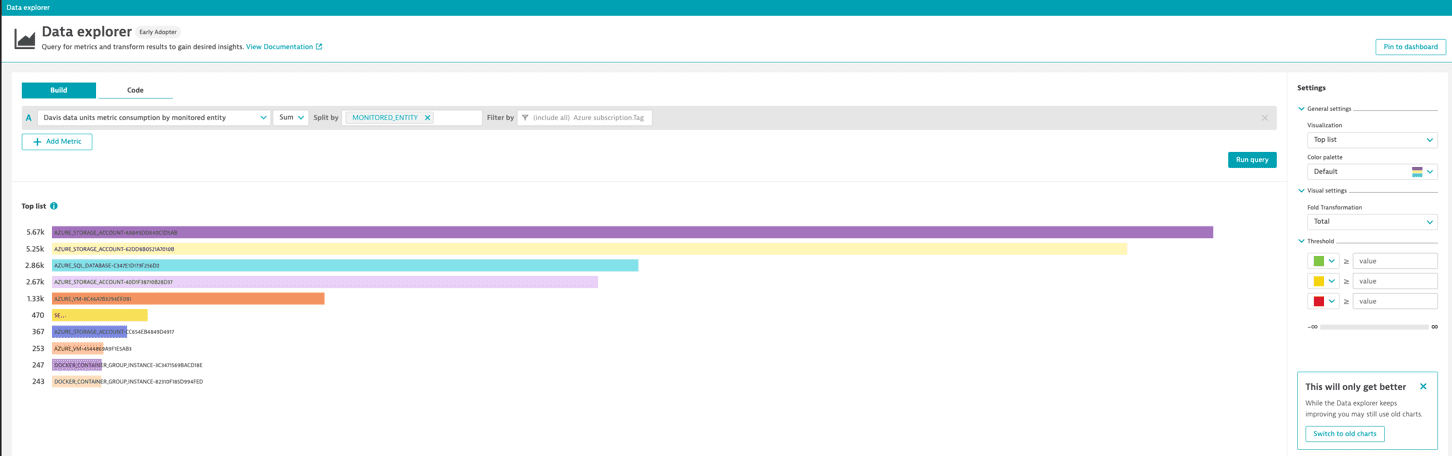Open the green threshold color picker
The image size is (1452, 456).
tap(1323, 261)
